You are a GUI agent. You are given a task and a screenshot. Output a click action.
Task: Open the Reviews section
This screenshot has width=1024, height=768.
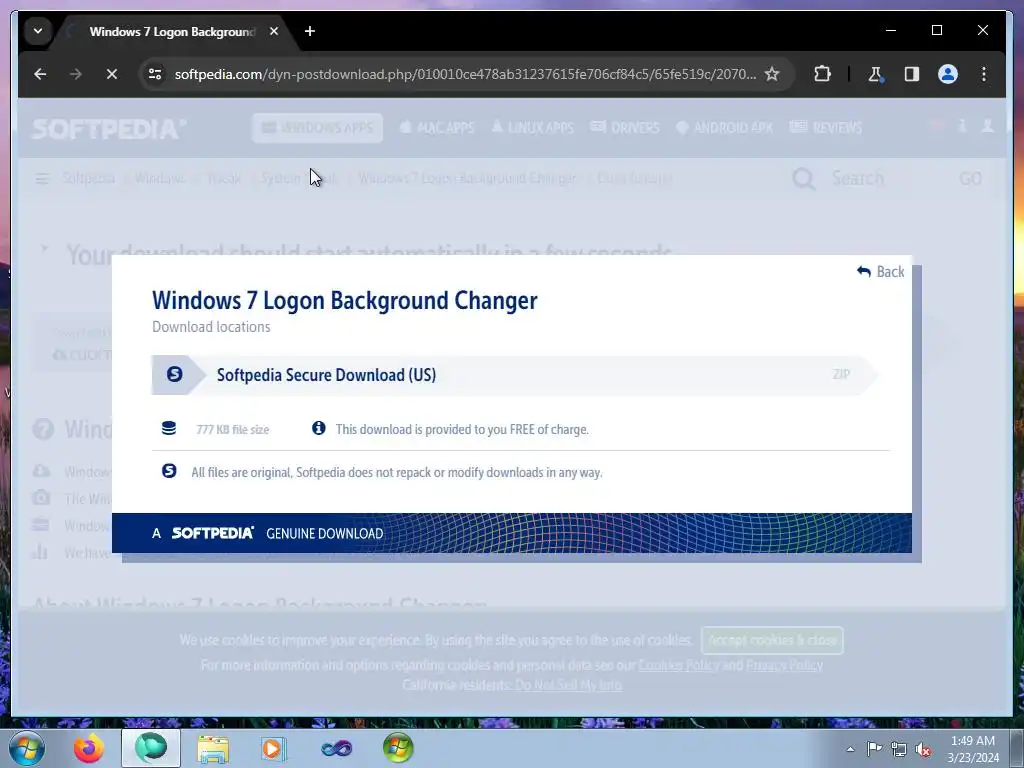click(826, 128)
